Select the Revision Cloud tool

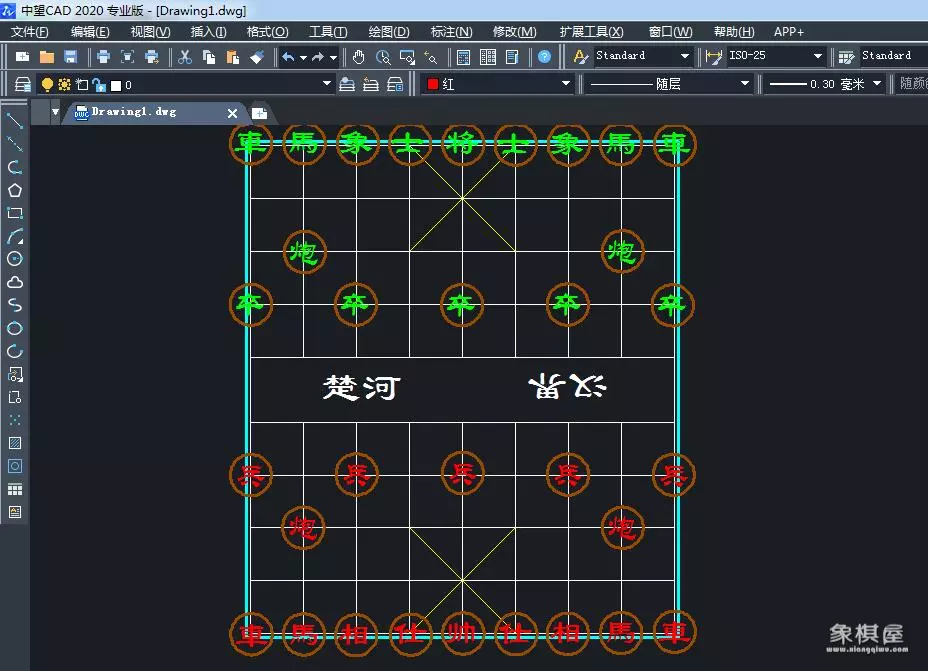coord(12,281)
